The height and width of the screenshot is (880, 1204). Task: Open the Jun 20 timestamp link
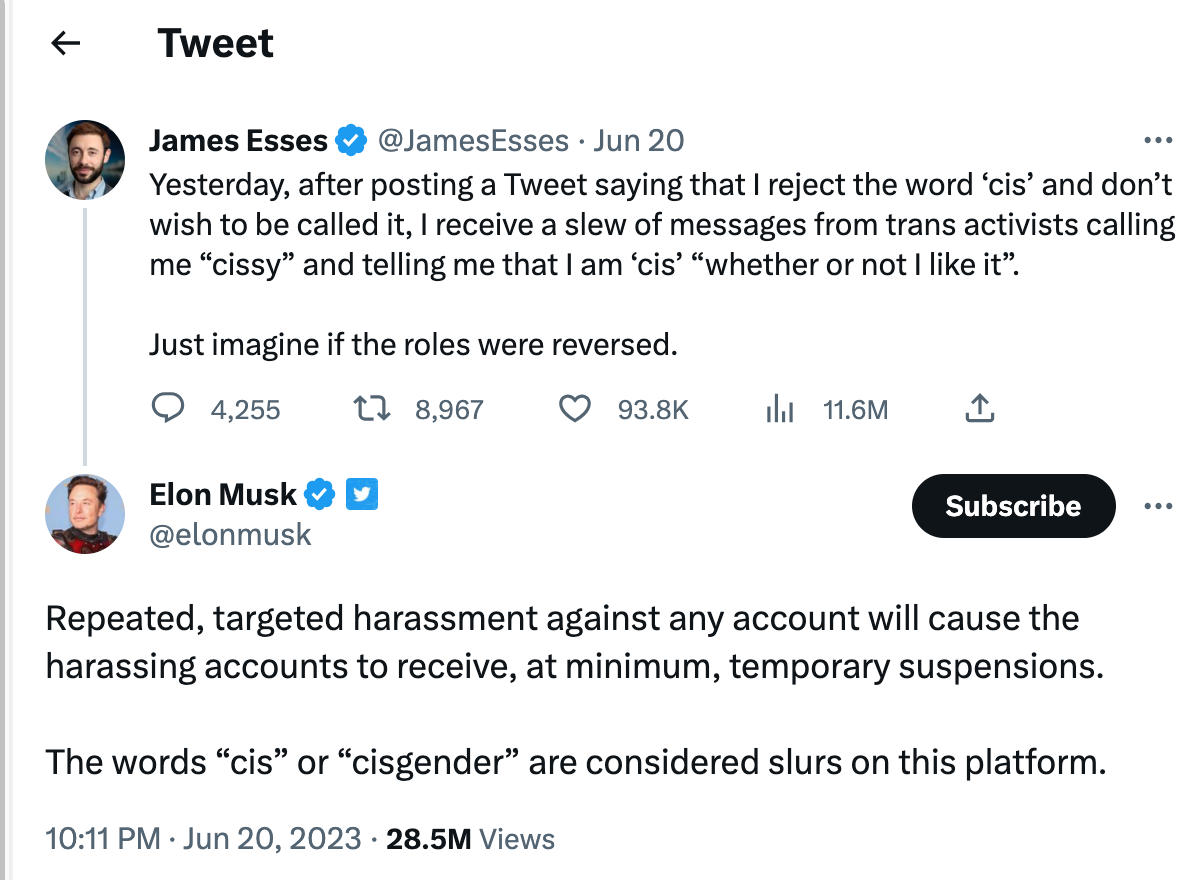pyautogui.click(x=639, y=141)
